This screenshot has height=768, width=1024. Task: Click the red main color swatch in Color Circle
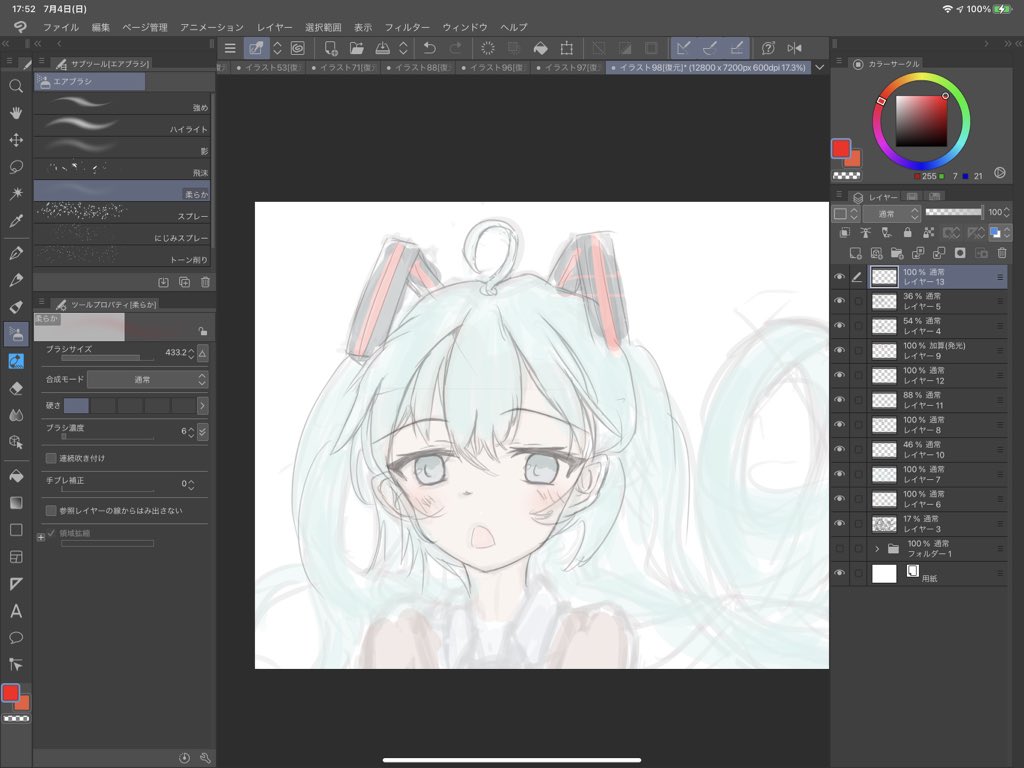[x=840, y=148]
